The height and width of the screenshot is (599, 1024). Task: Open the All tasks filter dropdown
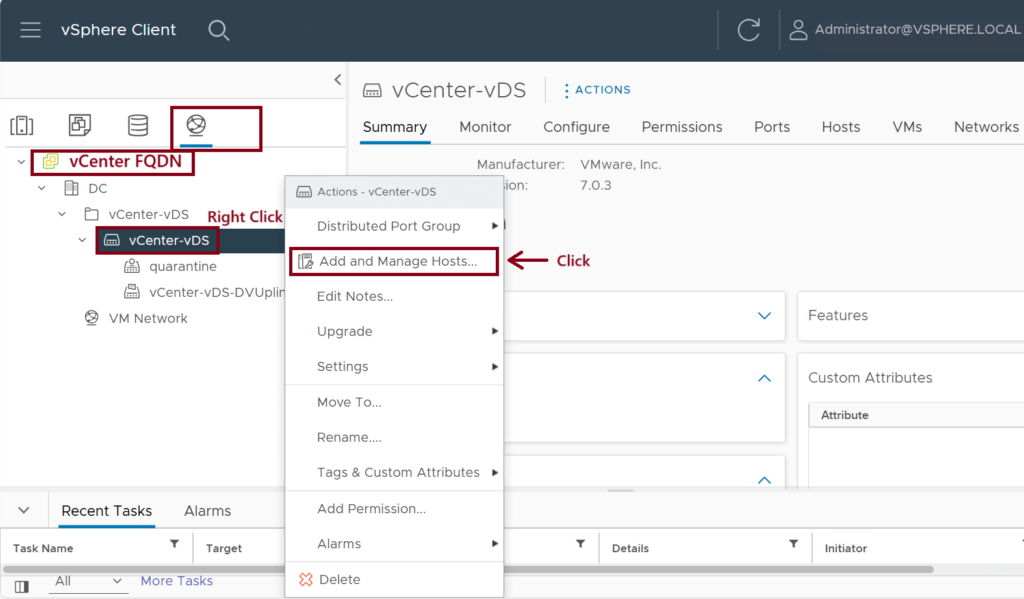(88, 581)
